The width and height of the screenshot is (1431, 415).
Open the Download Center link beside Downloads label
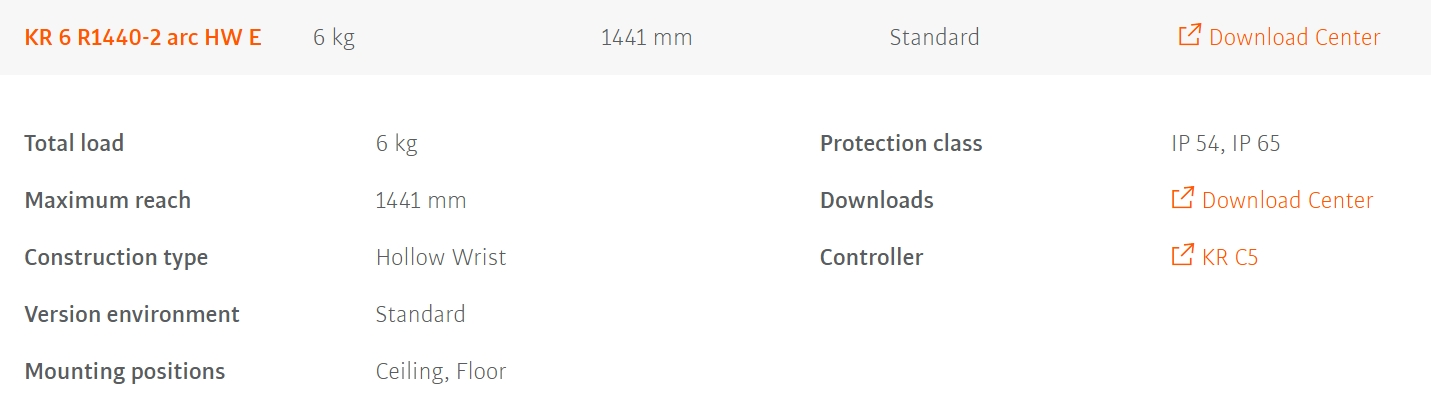coord(1287,201)
